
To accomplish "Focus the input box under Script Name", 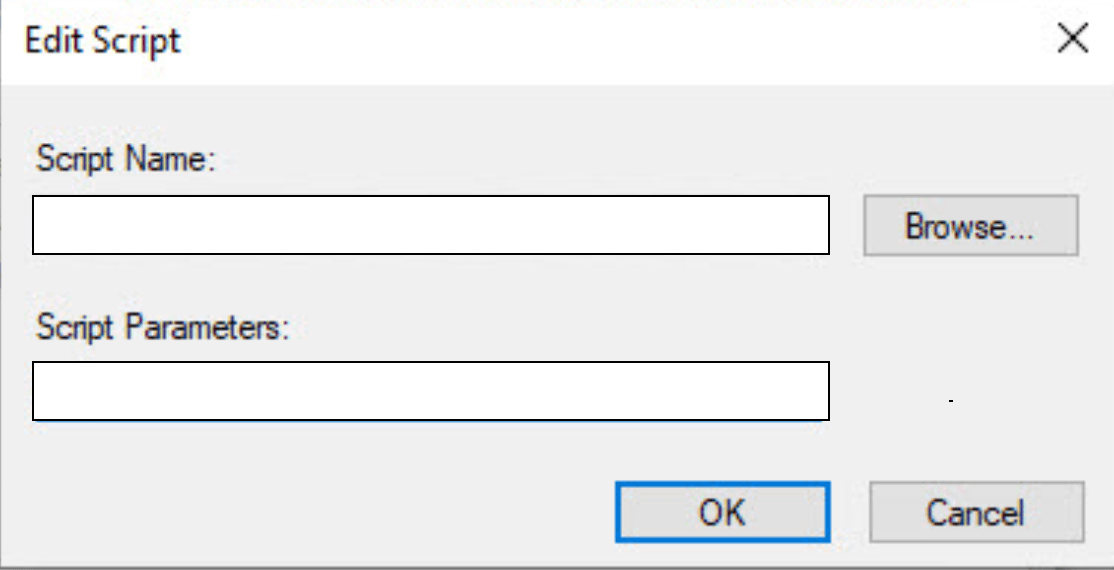I will click(x=431, y=225).
